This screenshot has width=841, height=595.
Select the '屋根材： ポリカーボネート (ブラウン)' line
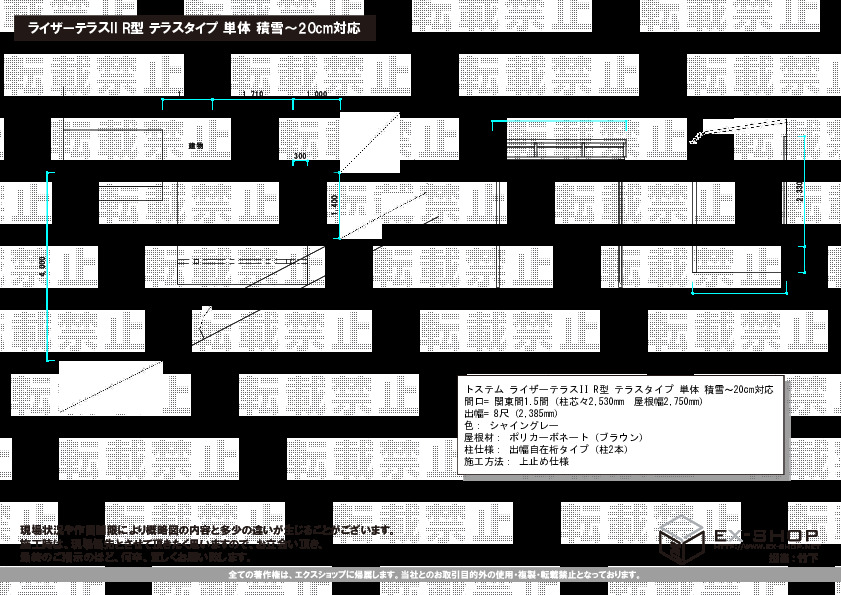554,437
